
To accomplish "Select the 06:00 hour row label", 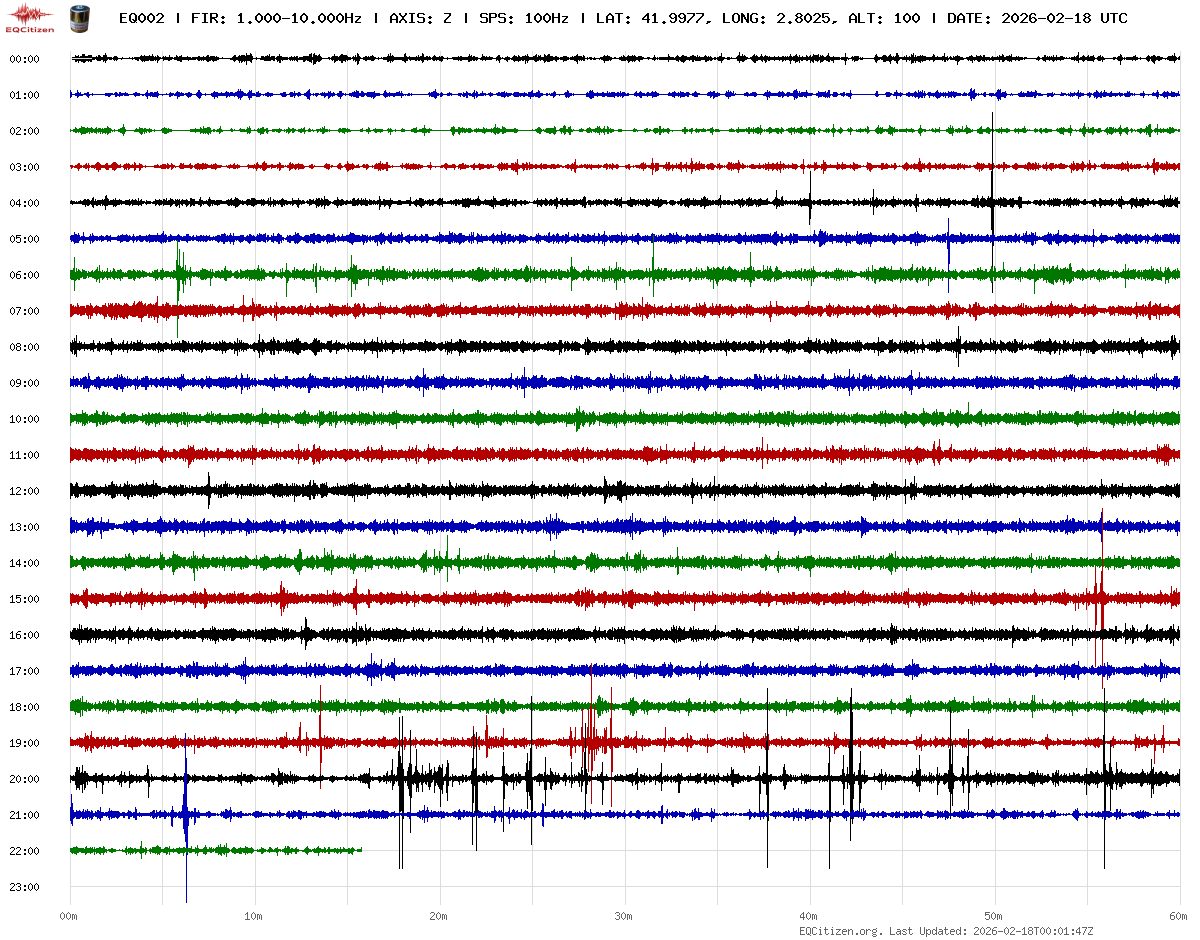I will coord(24,275).
